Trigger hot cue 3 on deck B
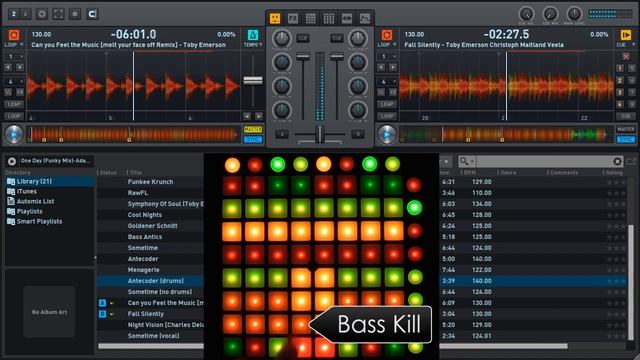Screen dimensions: 640x360 [620, 93]
